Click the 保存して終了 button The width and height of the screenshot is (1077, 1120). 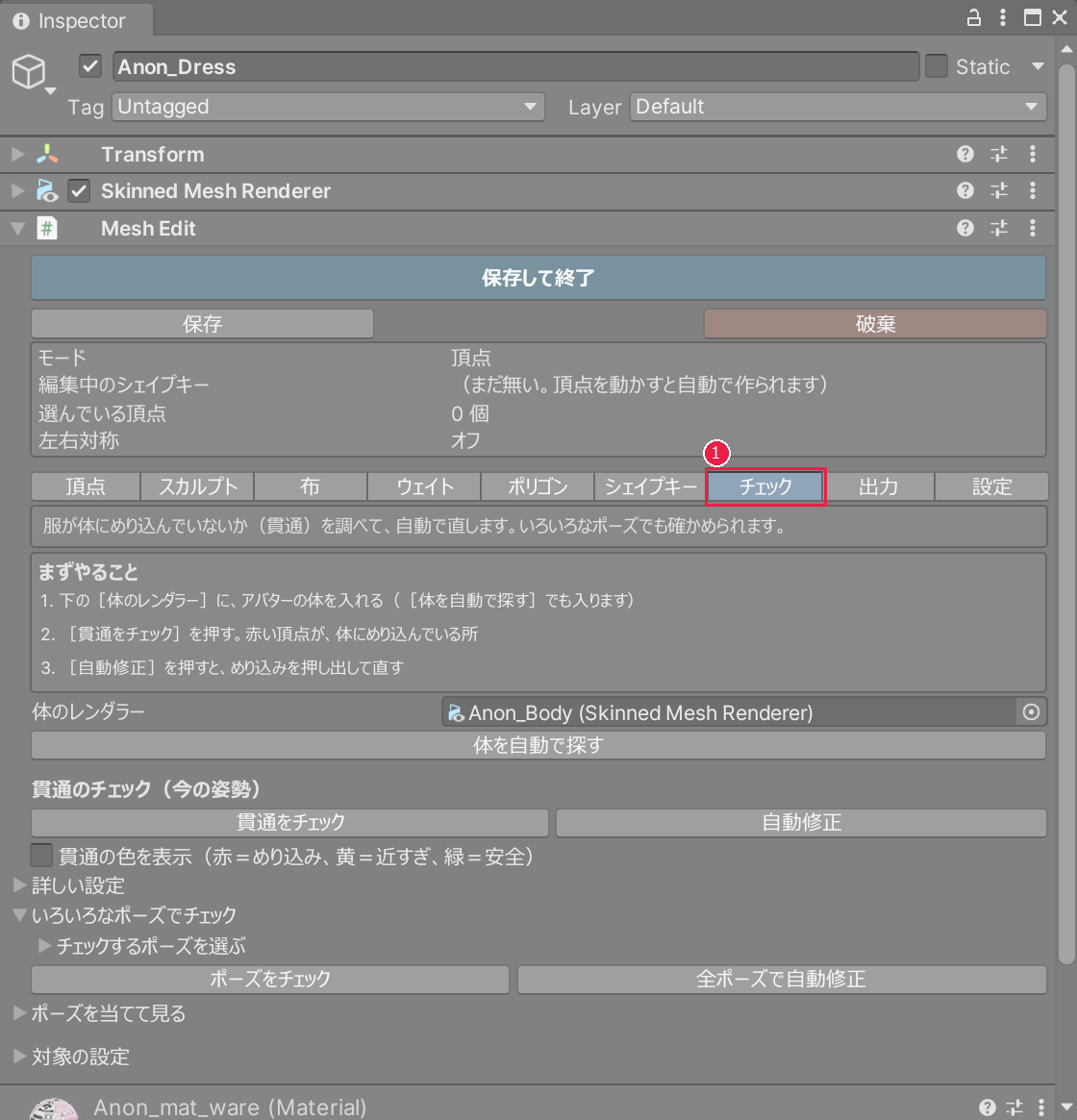tap(538, 277)
